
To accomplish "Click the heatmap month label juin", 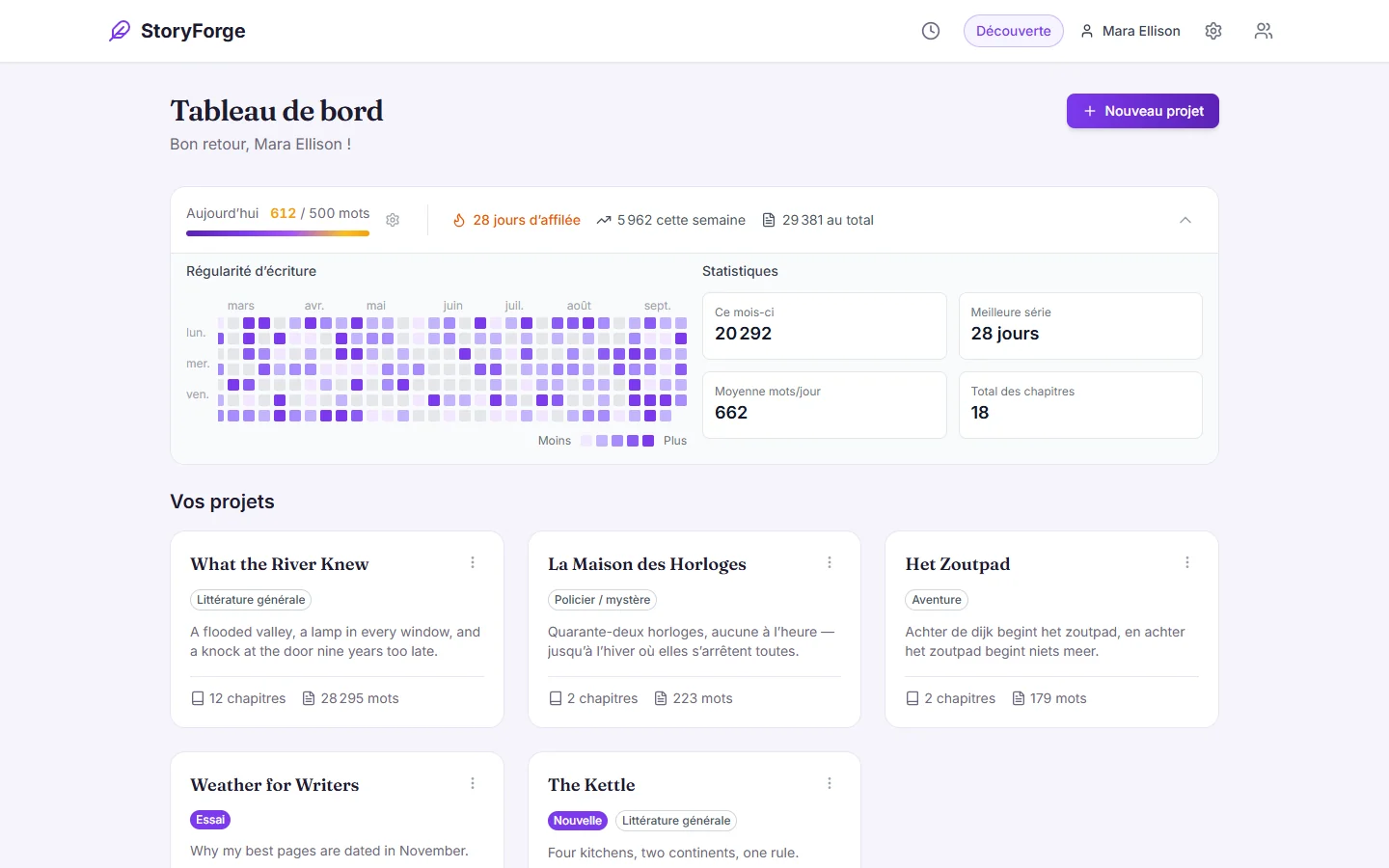I will 452,306.
